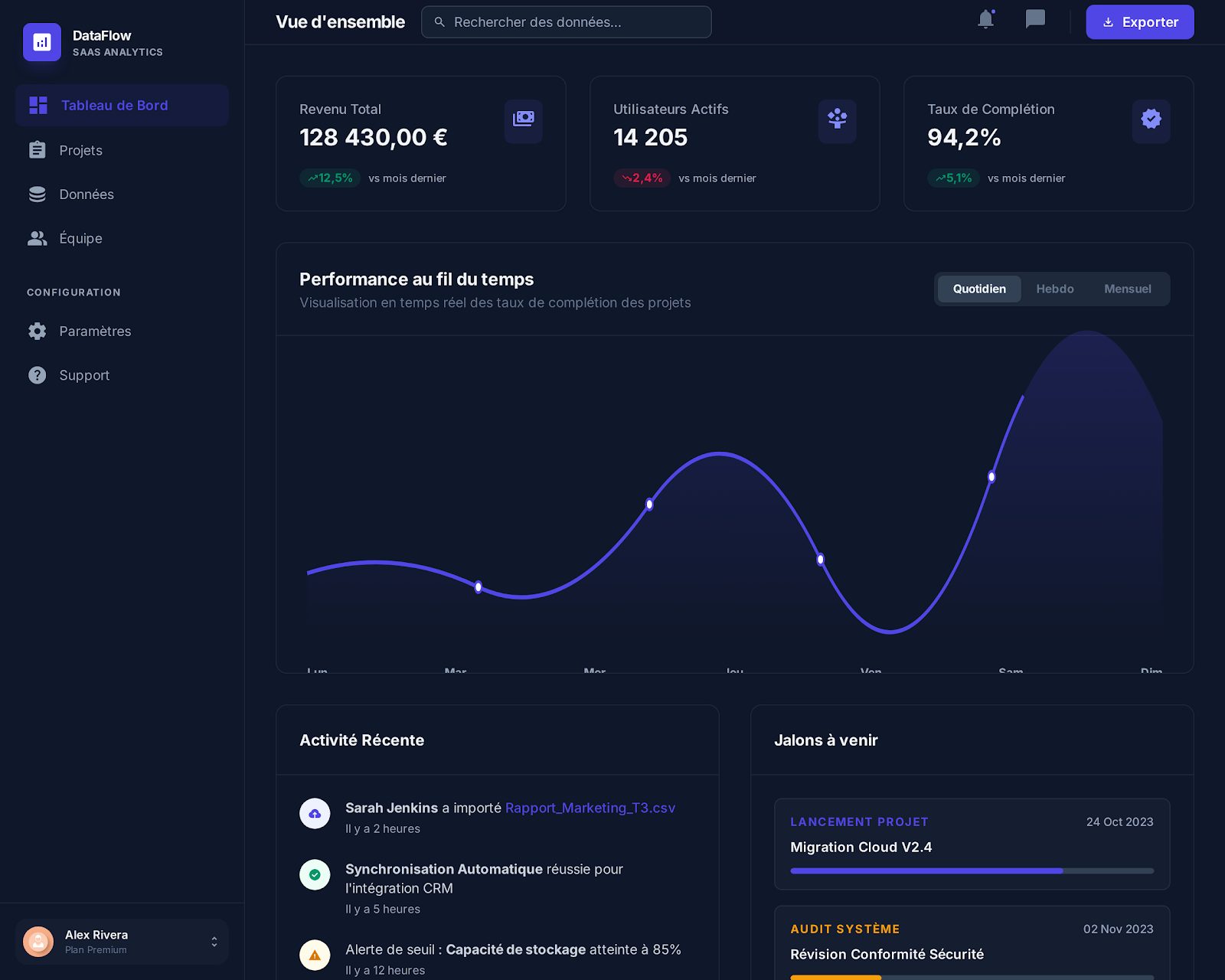This screenshot has width=1225, height=980.
Task: Click the warning triangle on storage alert
Action: click(x=315, y=955)
